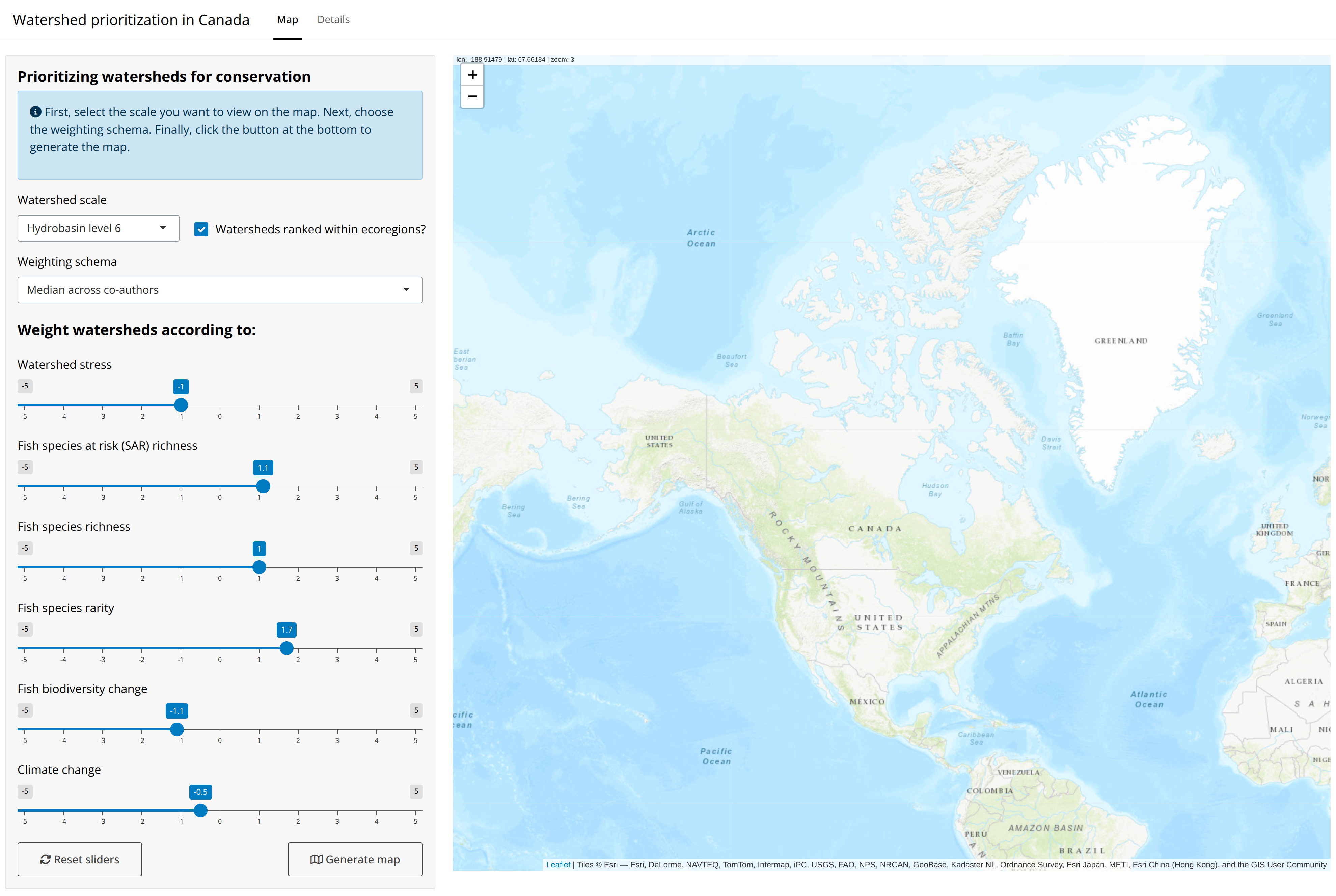Switch to the Details tab
Image resolution: width=1336 pixels, height=896 pixels.
333,20
